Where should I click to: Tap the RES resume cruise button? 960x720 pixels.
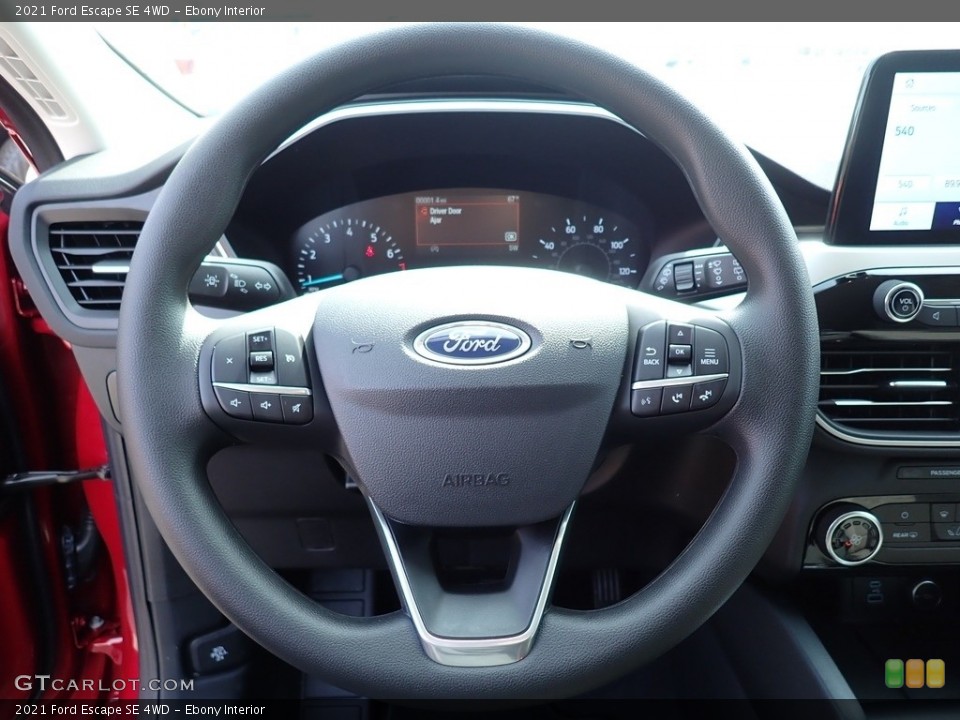[261, 359]
